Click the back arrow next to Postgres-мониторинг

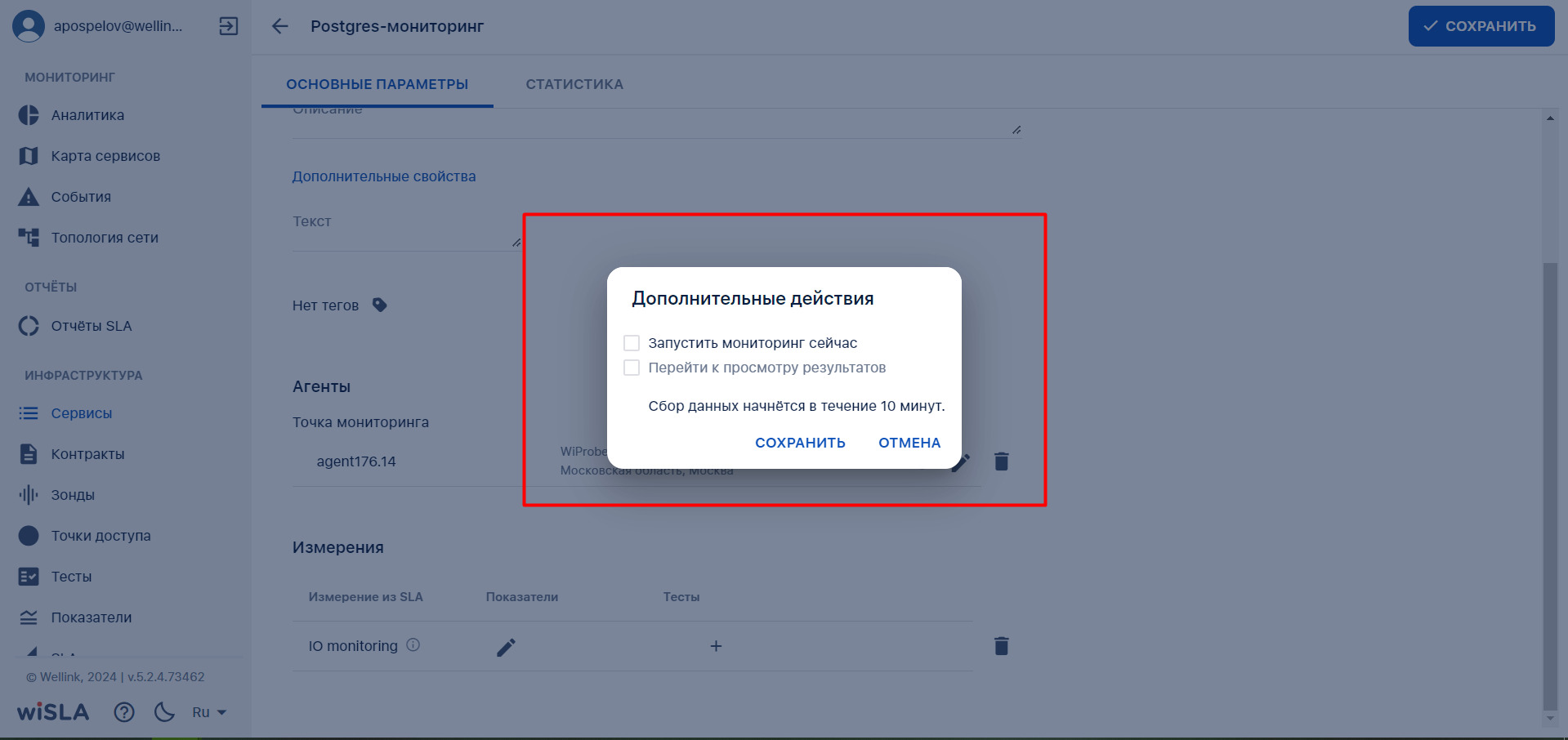pos(280,26)
